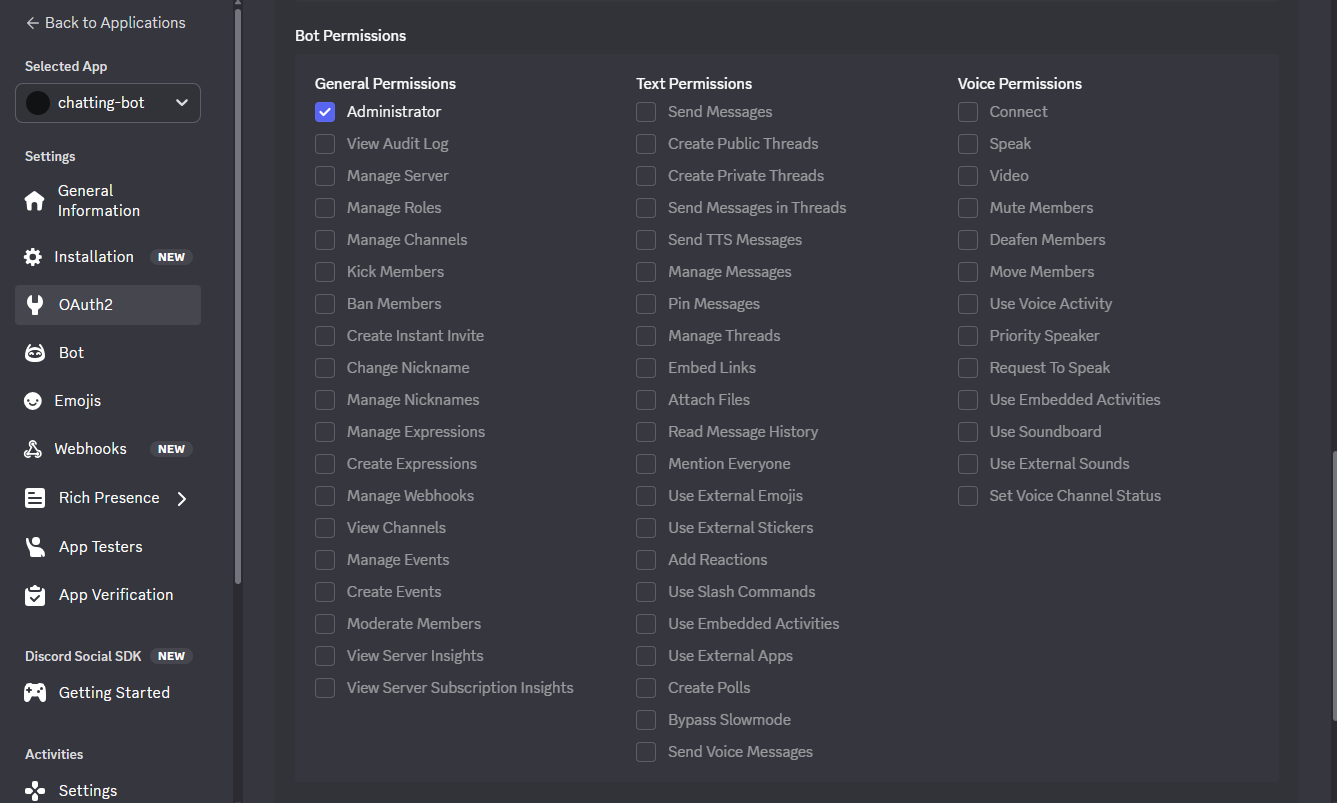This screenshot has height=803, width=1337.
Task: Click the Webhooks icon in sidebar
Action: 33,449
